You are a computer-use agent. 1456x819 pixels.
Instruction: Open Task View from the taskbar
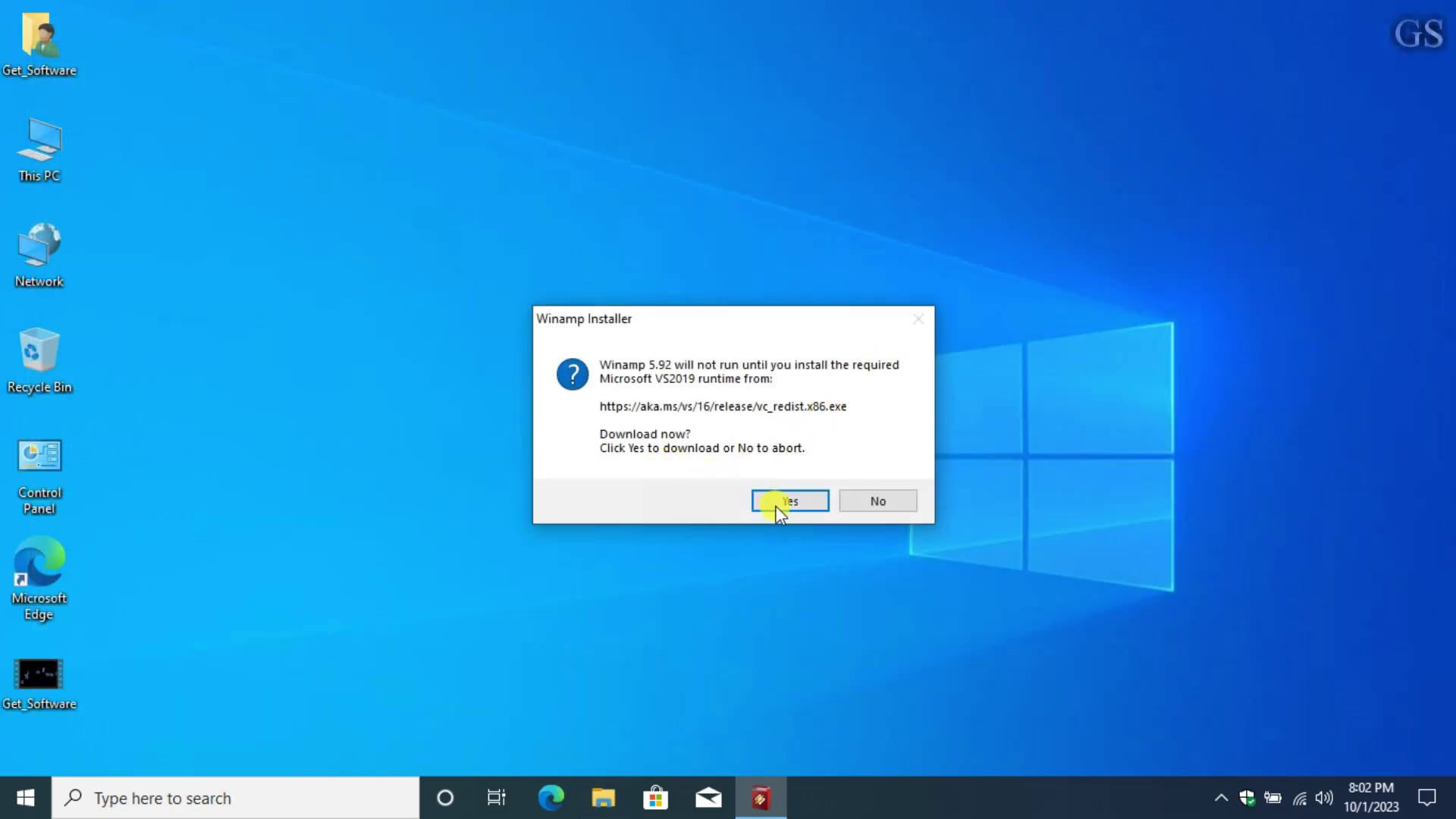497,798
